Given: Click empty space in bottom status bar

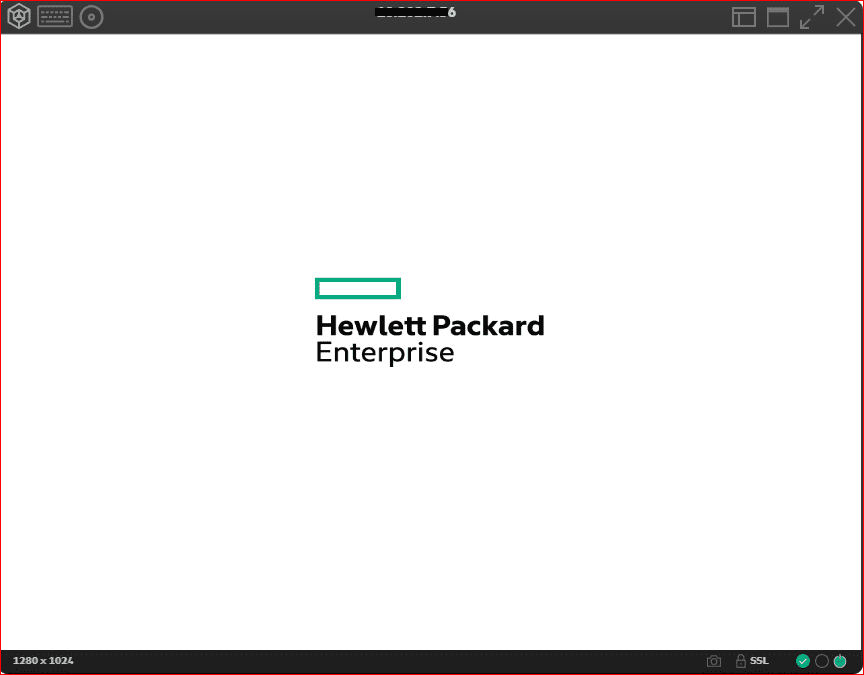Looking at the screenshot, I should click(400, 661).
